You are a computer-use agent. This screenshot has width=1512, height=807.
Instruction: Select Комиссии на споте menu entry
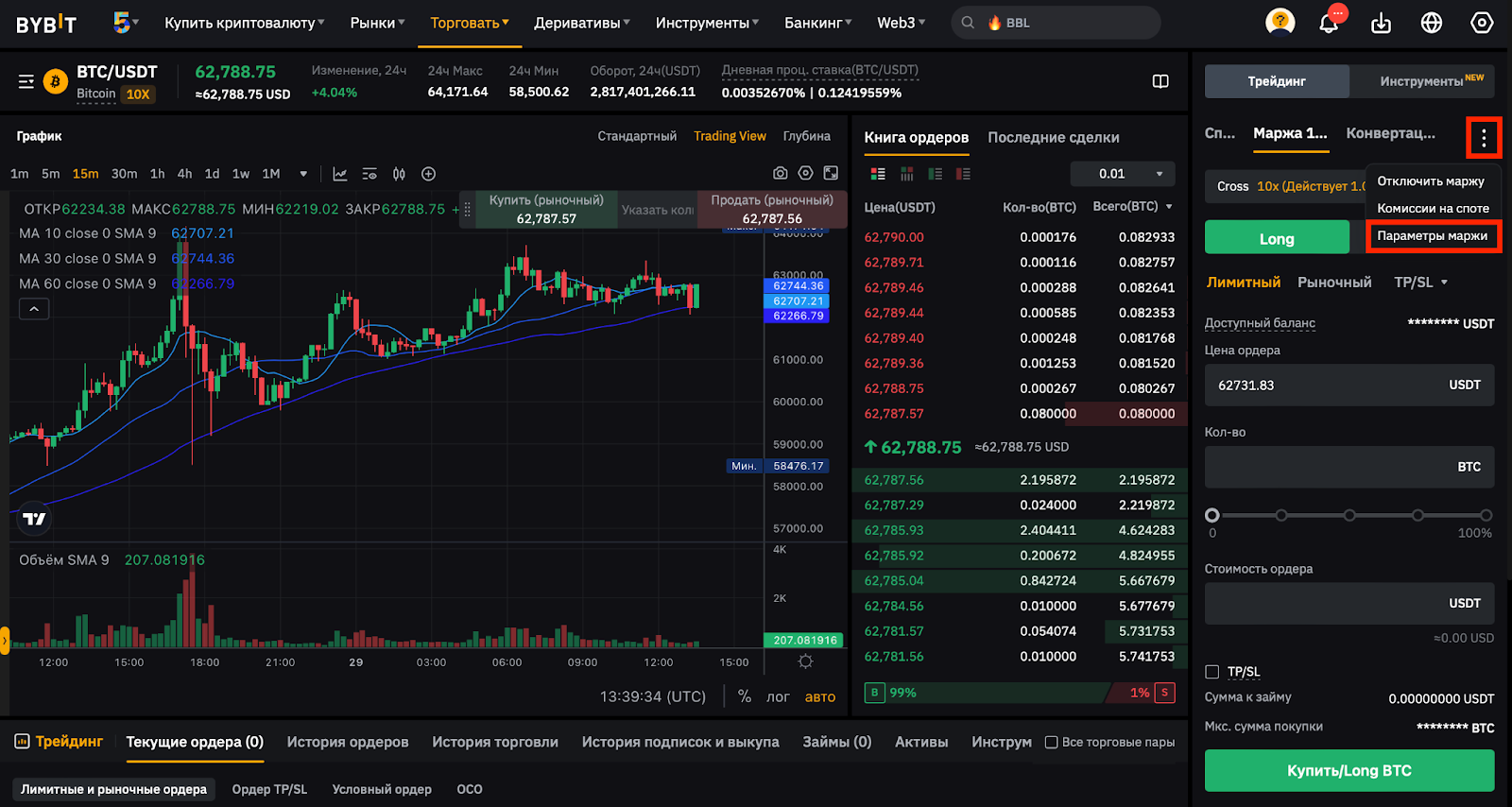click(x=1433, y=208)
